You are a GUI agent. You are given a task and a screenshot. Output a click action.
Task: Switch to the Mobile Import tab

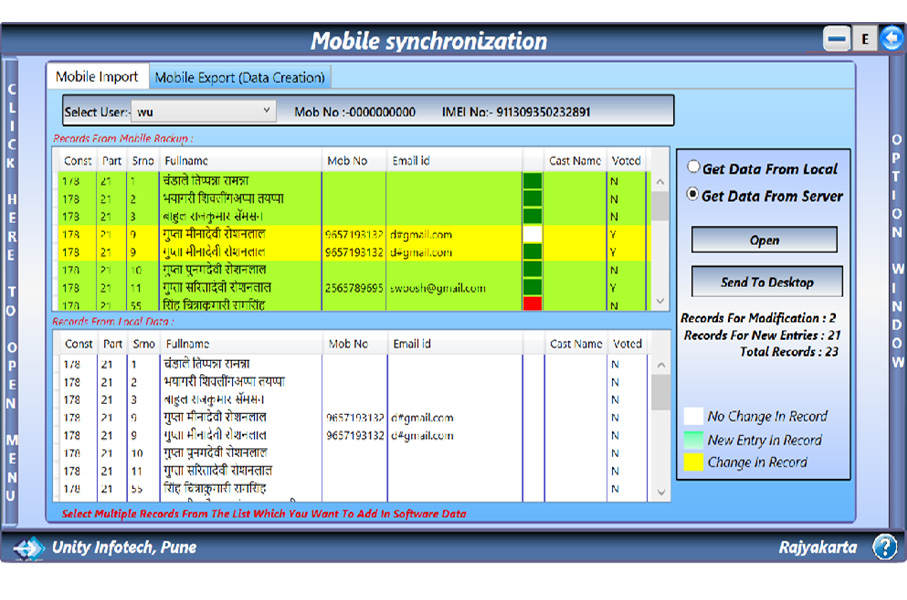[x=97, y=77]
